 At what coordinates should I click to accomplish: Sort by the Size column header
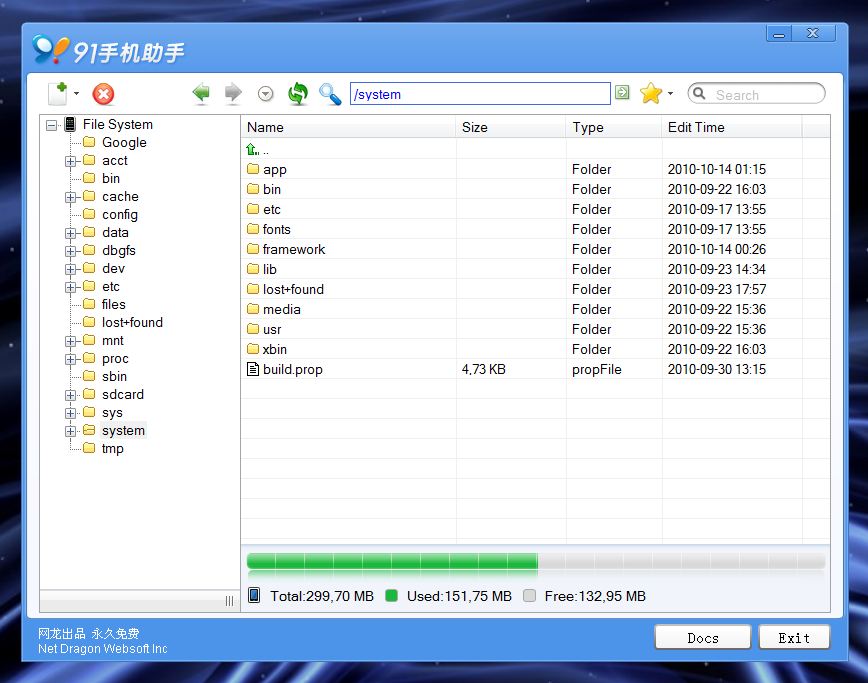tap(511, 127)
